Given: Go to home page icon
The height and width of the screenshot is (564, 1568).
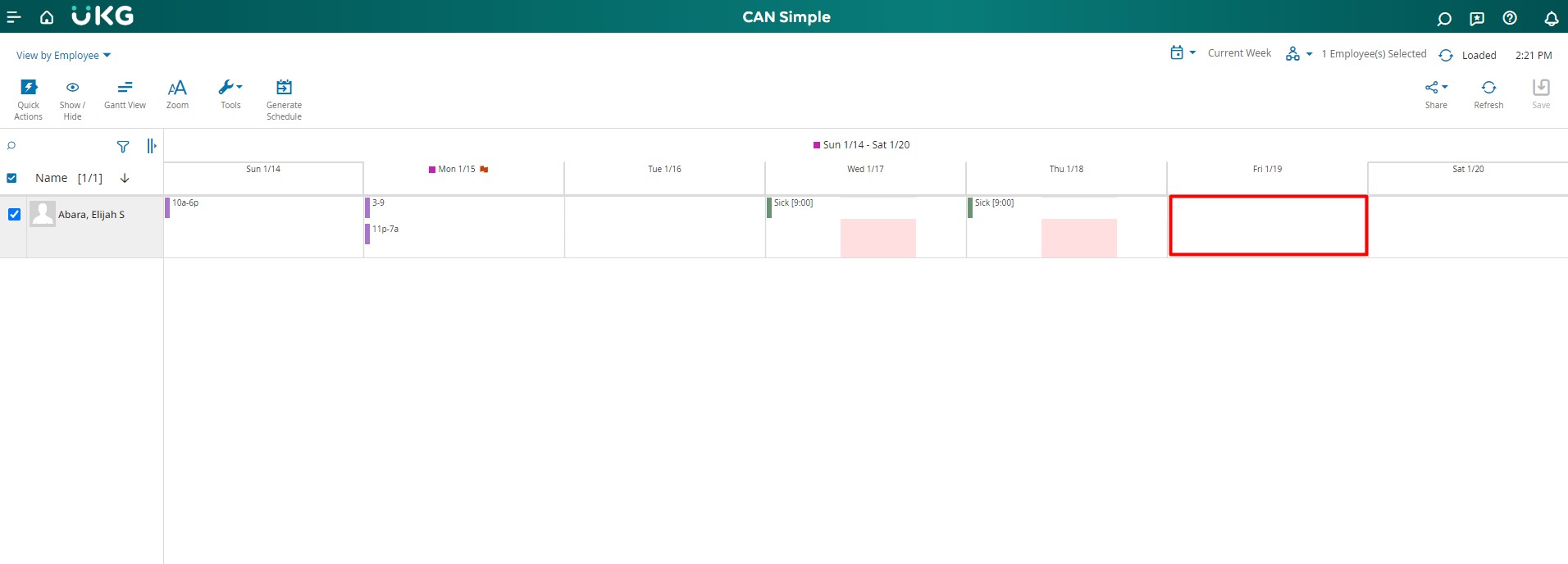Looking at the screenshot, I should (47, 17).
